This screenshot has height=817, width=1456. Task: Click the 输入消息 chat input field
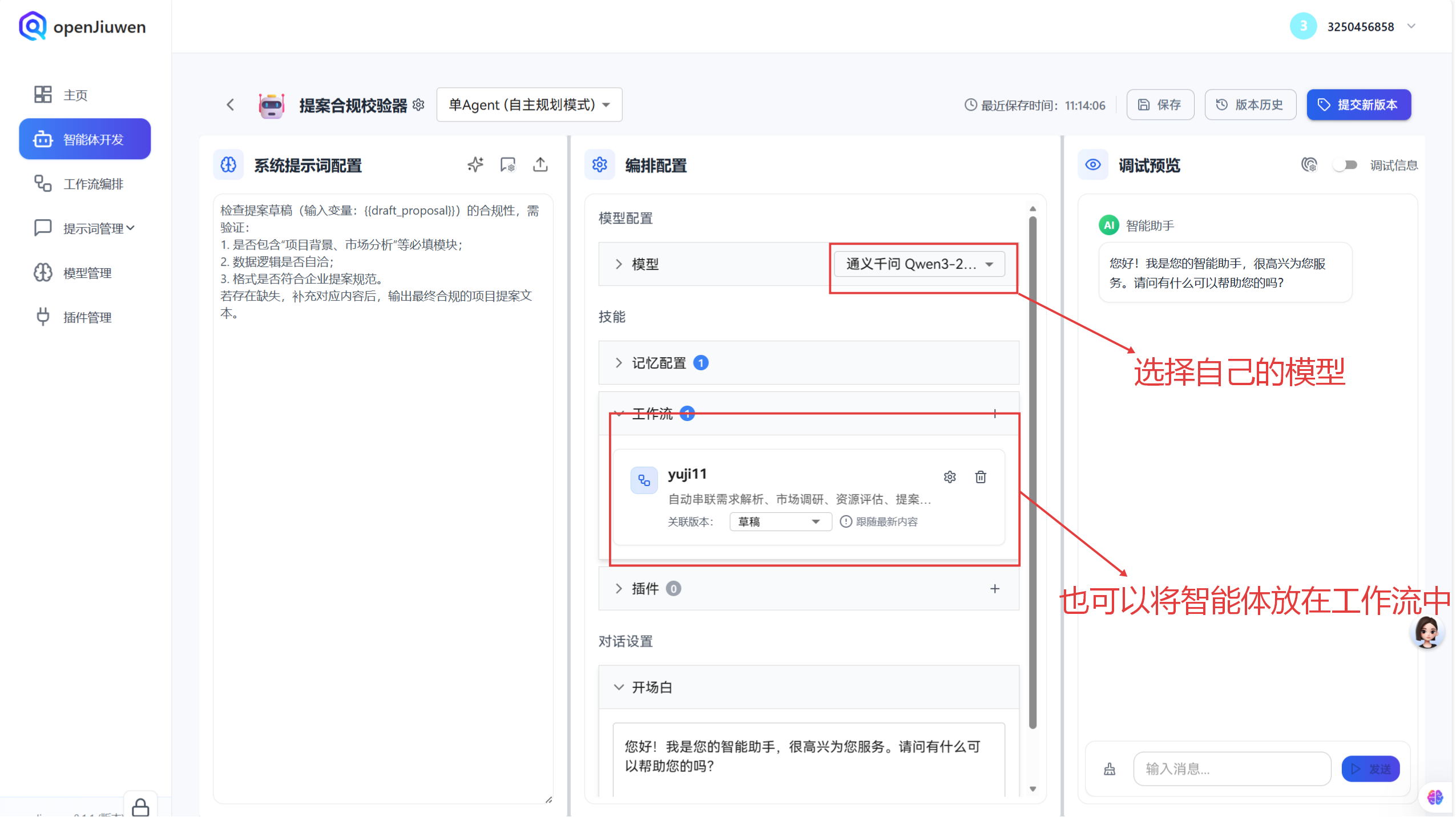point(1231,769)
